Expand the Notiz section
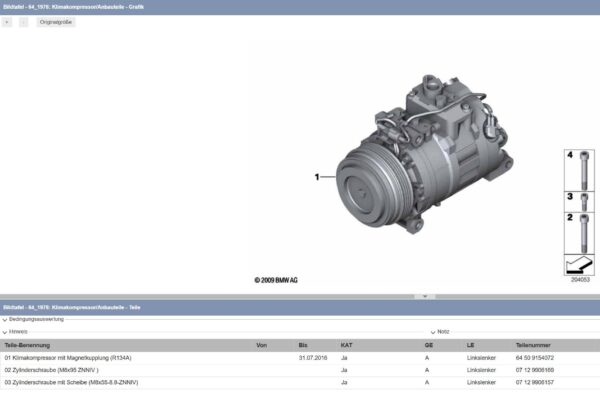This screenshot has width=600, height=394. pyautogui.click(x=440, y=332)
